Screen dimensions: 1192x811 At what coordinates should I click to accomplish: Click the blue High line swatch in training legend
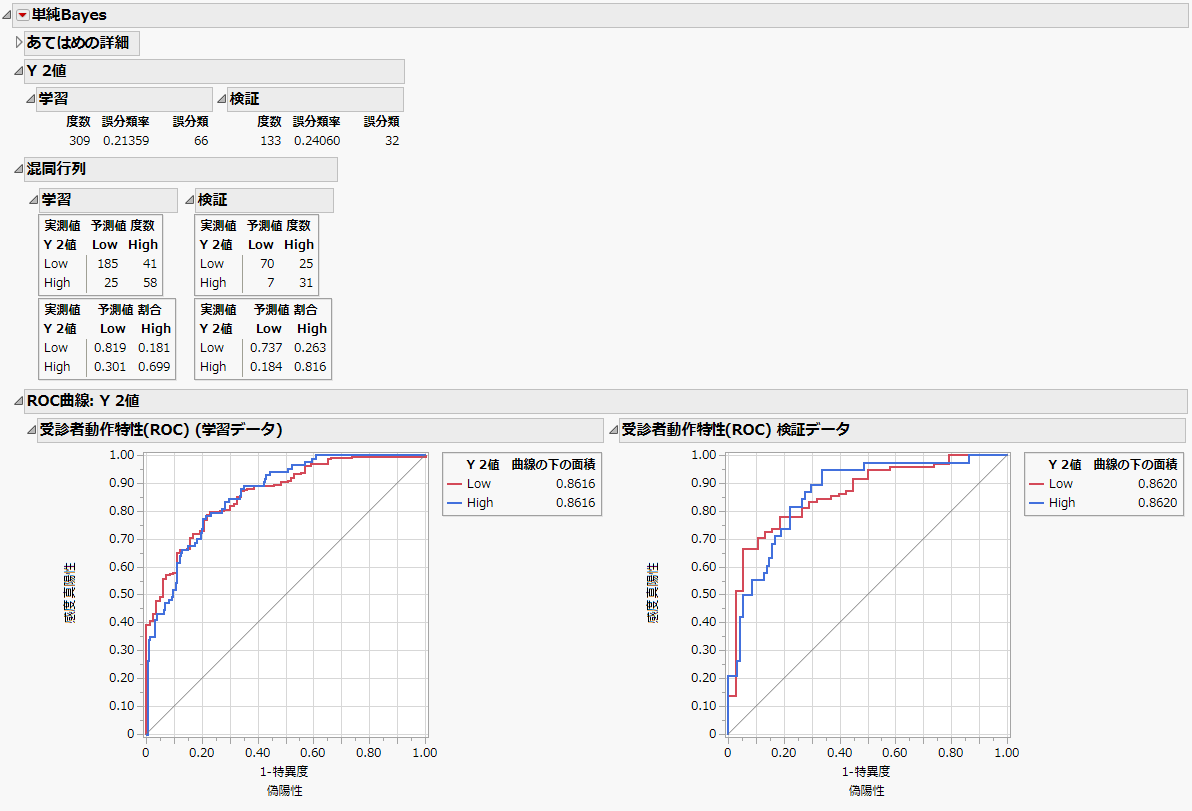455,503
